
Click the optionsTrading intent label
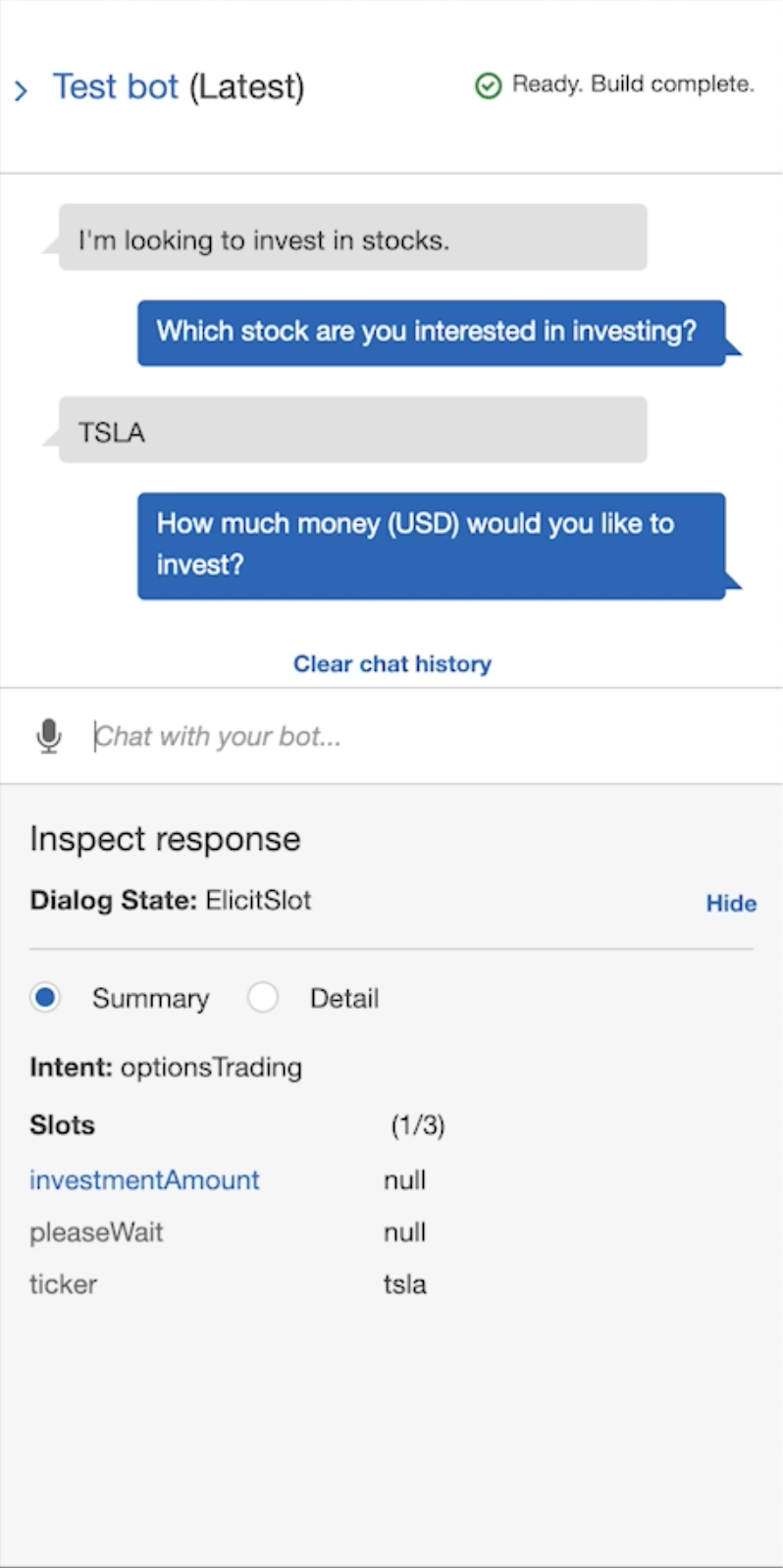coord(210,1068)
